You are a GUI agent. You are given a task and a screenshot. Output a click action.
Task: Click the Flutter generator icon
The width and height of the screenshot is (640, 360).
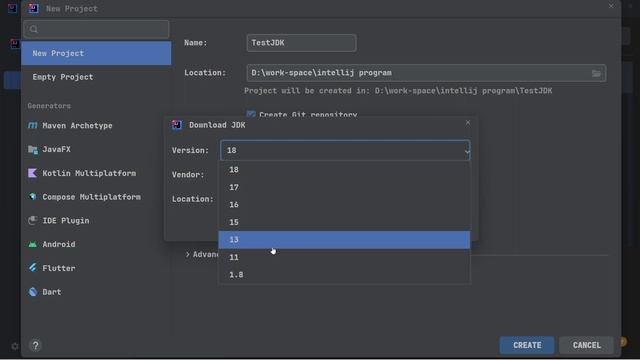(x=33, y=268)
